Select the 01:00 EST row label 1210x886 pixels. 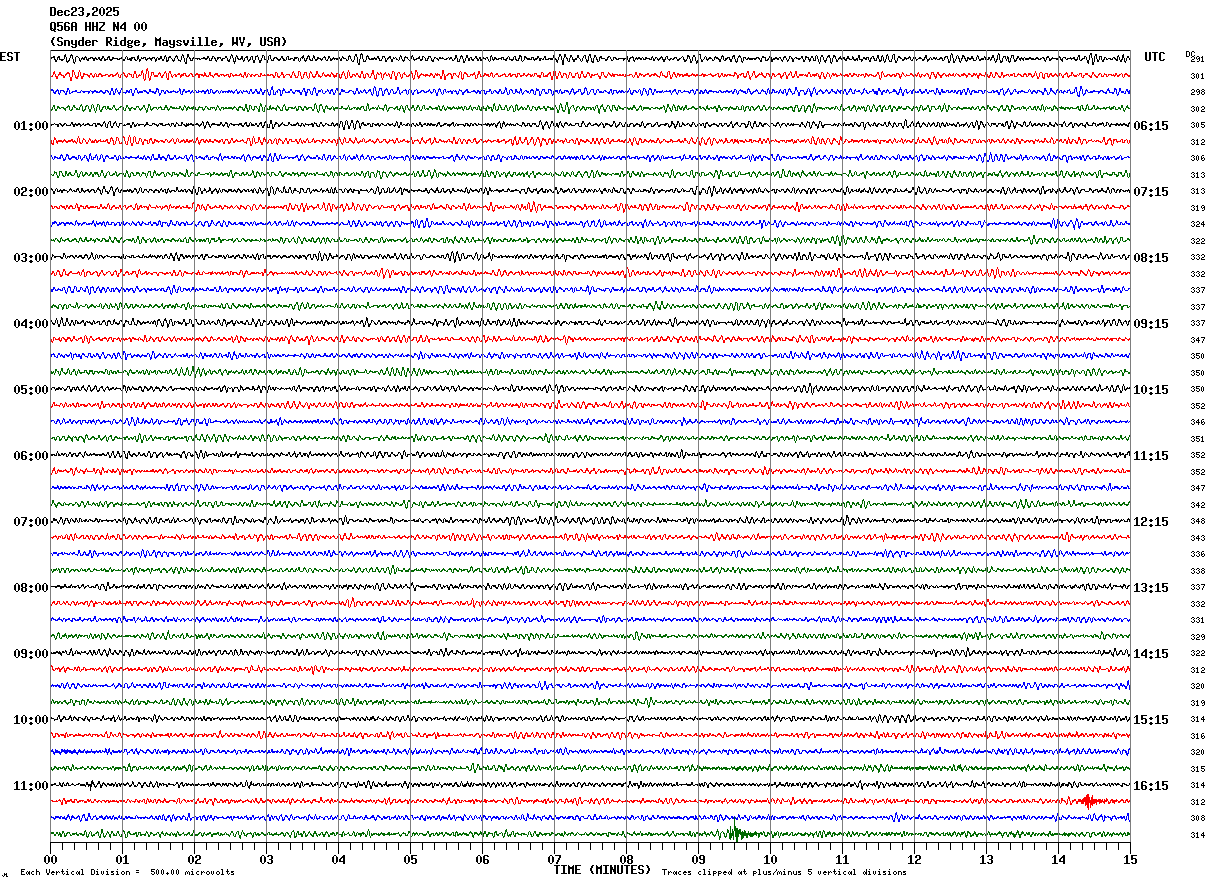[x=31, y=126]
